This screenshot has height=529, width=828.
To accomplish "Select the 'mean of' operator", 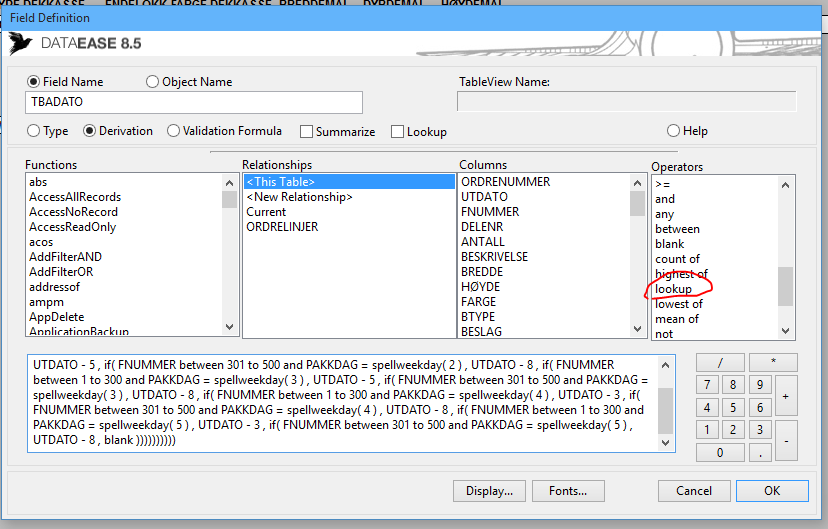I will [677, 319].
